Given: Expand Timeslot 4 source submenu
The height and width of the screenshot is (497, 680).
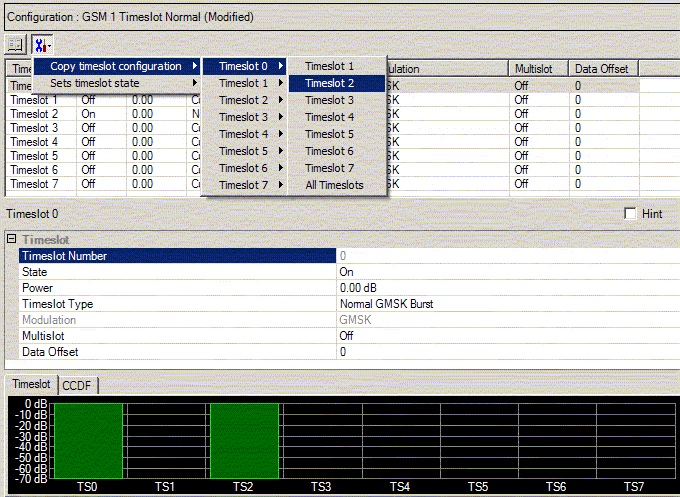Looking at the screenshot, I should click(244, 134).
